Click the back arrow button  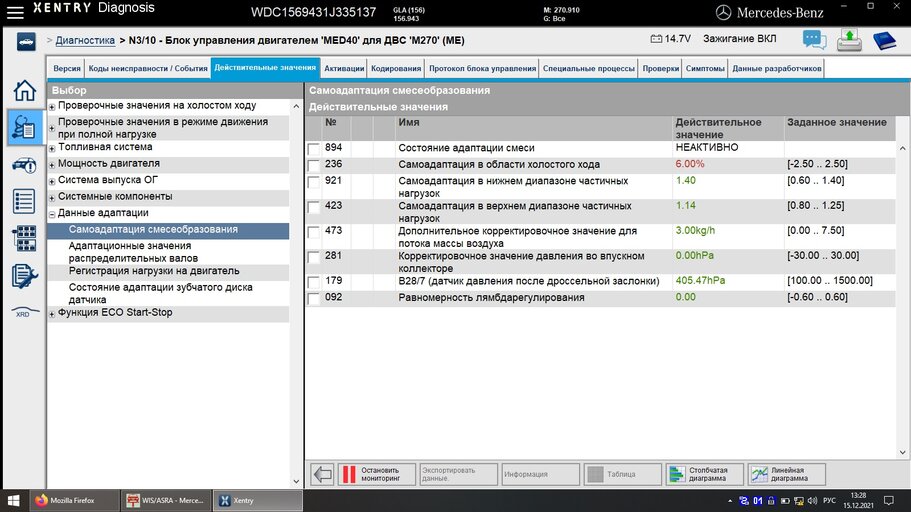(322, 474)
